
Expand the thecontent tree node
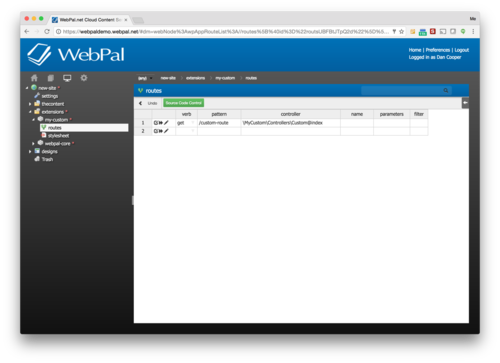[30, 104]
